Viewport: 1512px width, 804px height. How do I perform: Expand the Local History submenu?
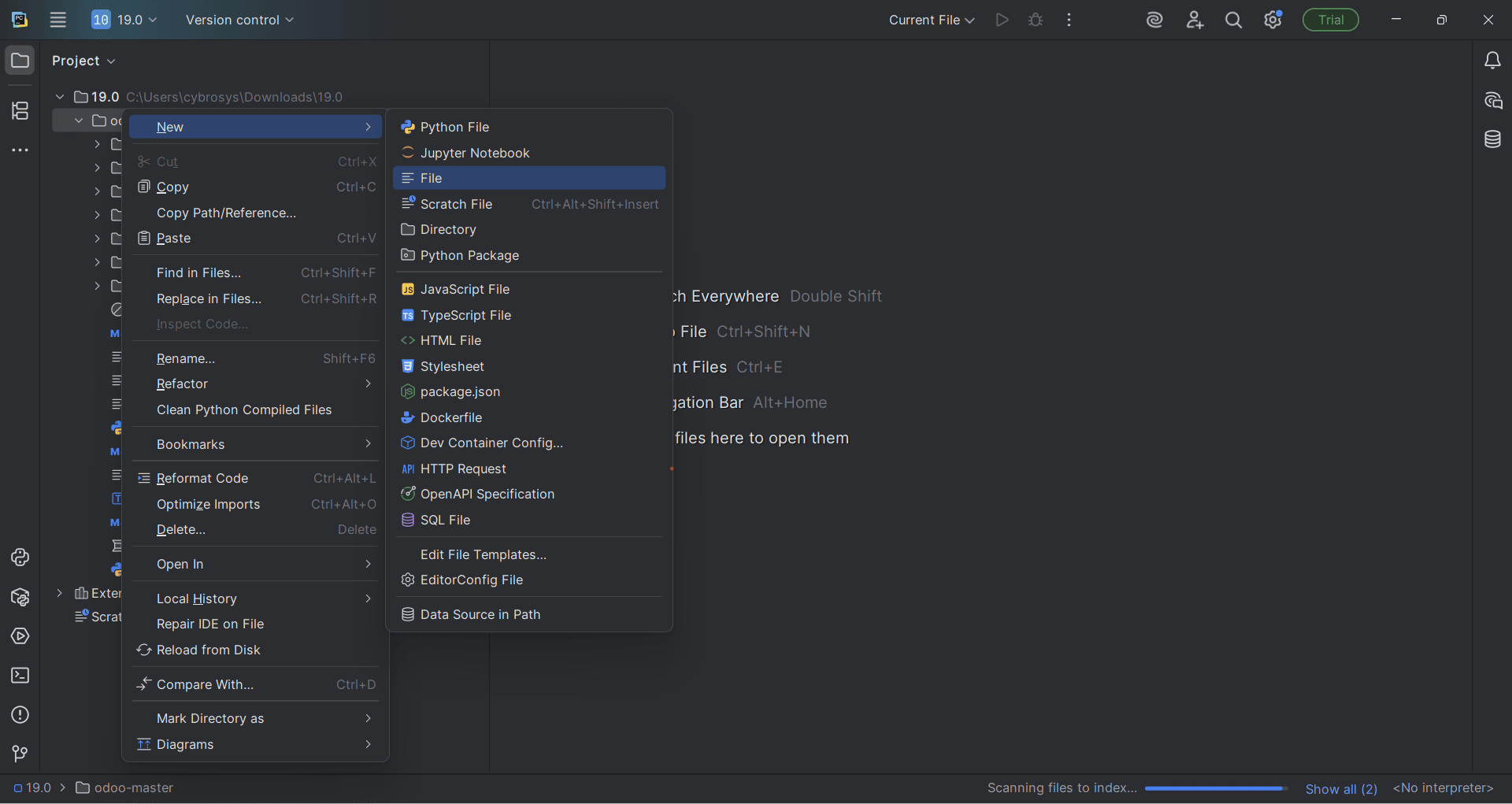click(x=255, y=598)
